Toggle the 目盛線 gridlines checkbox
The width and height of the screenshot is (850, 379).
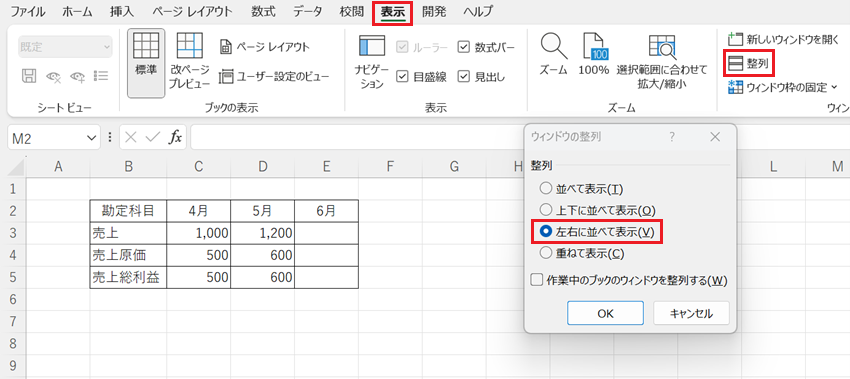pos(402,76)
